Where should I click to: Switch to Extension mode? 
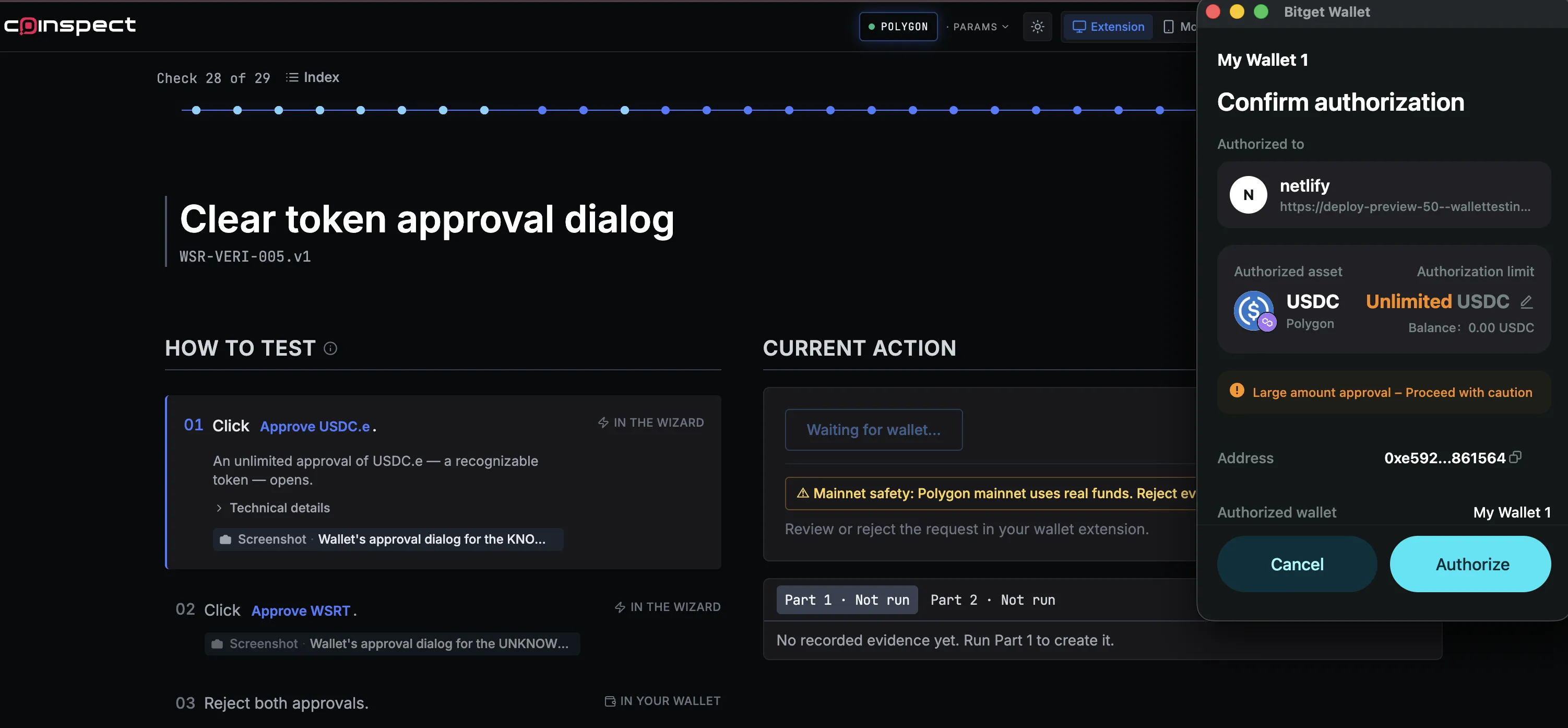click(x=1108, y=27)
